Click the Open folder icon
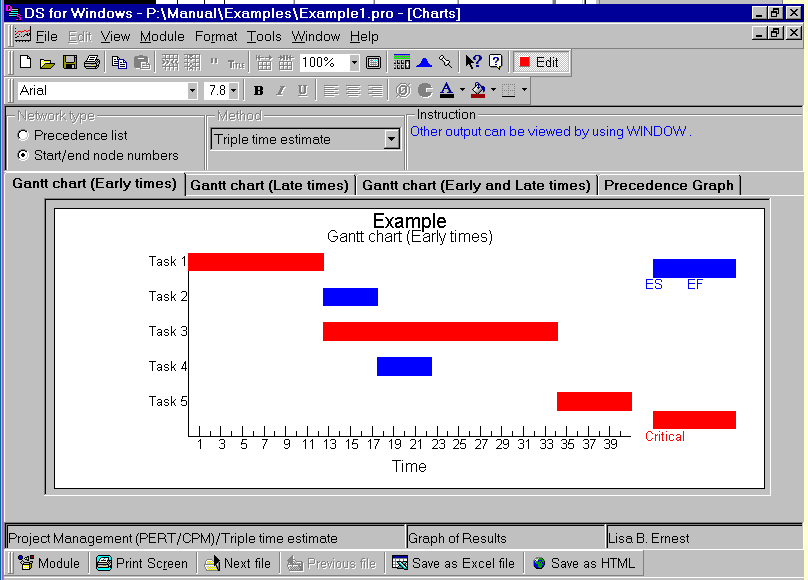808x580 pixels. (x=47, y=62)
